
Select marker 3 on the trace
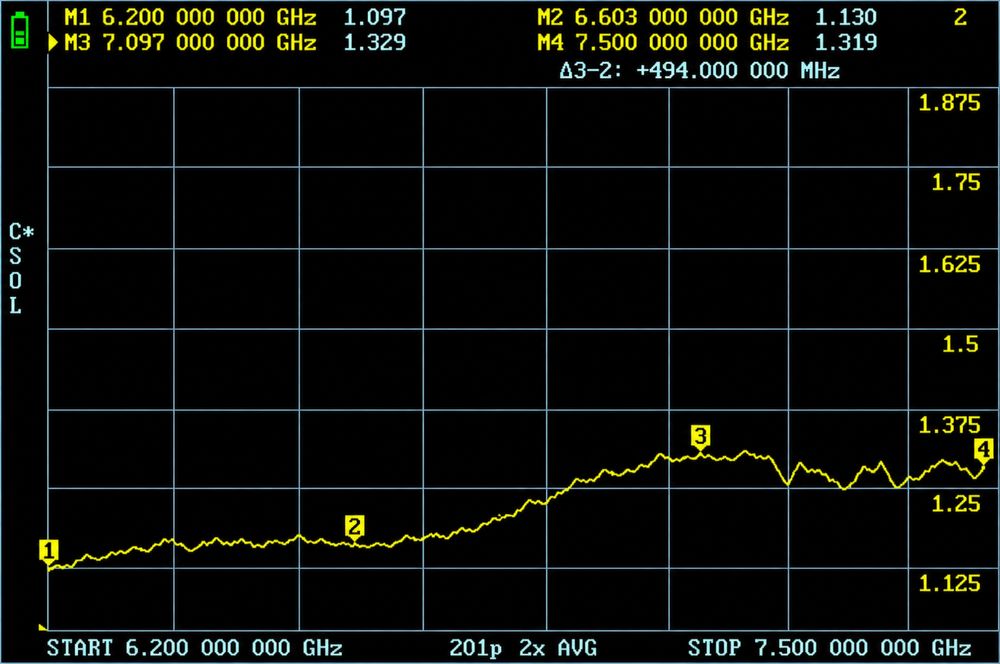700,437
